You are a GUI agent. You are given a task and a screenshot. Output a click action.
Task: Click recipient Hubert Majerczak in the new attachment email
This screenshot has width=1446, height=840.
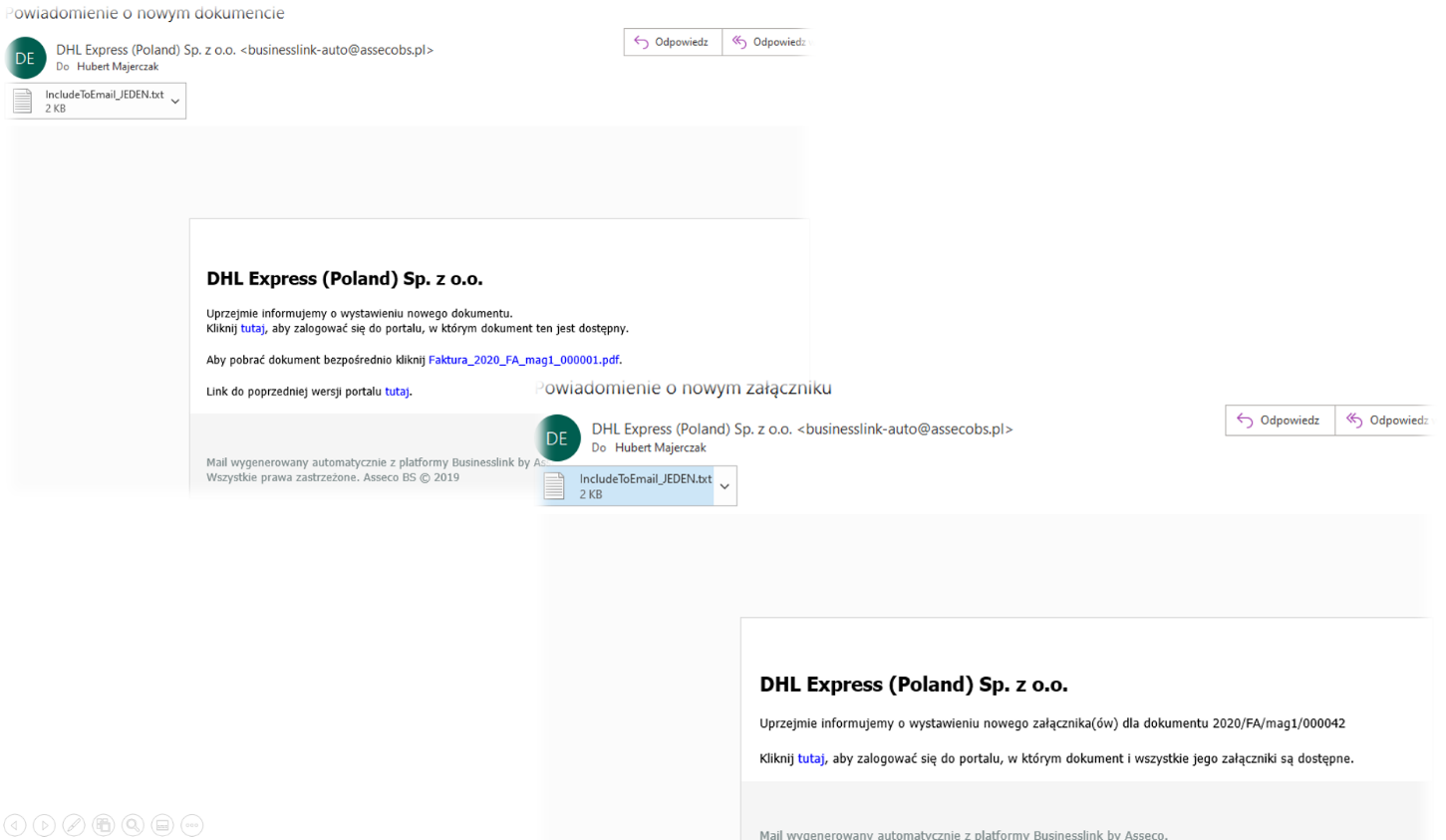(x=660, y=448)
